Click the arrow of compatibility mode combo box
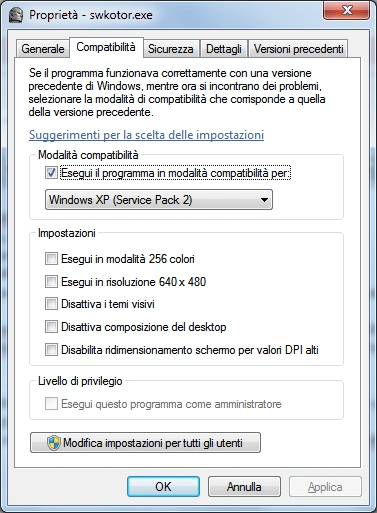The image size is (377, 513). 264,200
